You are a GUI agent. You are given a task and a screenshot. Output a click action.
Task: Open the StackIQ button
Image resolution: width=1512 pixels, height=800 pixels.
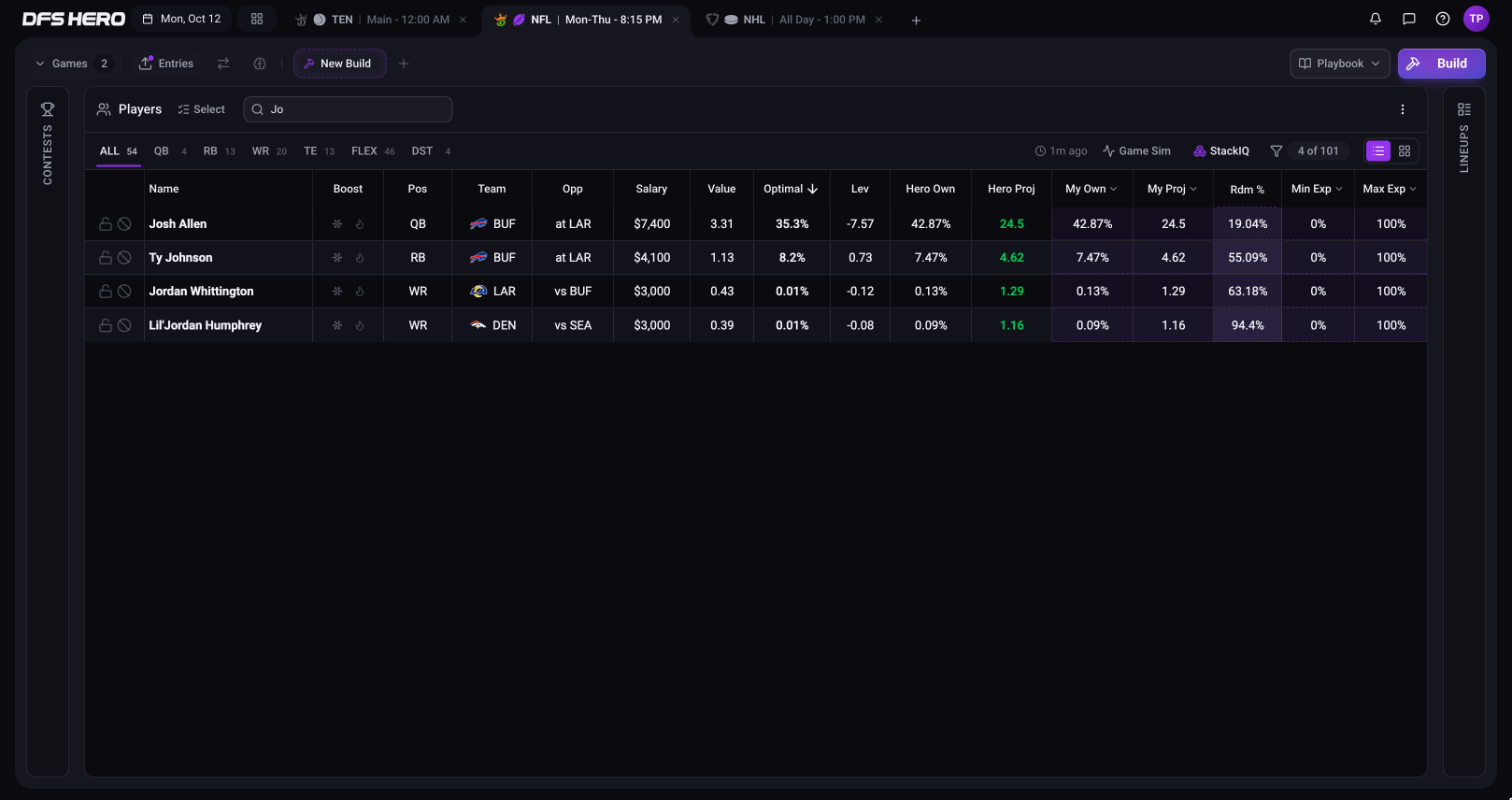coord(1221,151)
